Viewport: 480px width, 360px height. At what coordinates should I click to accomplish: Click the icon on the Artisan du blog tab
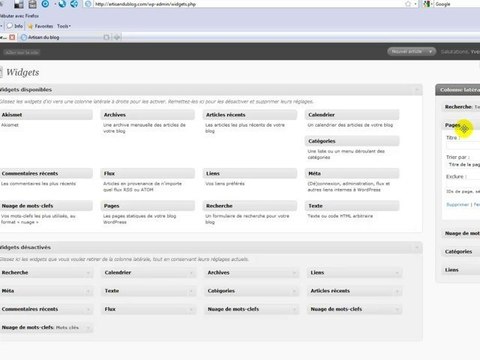tap(24, 37)
